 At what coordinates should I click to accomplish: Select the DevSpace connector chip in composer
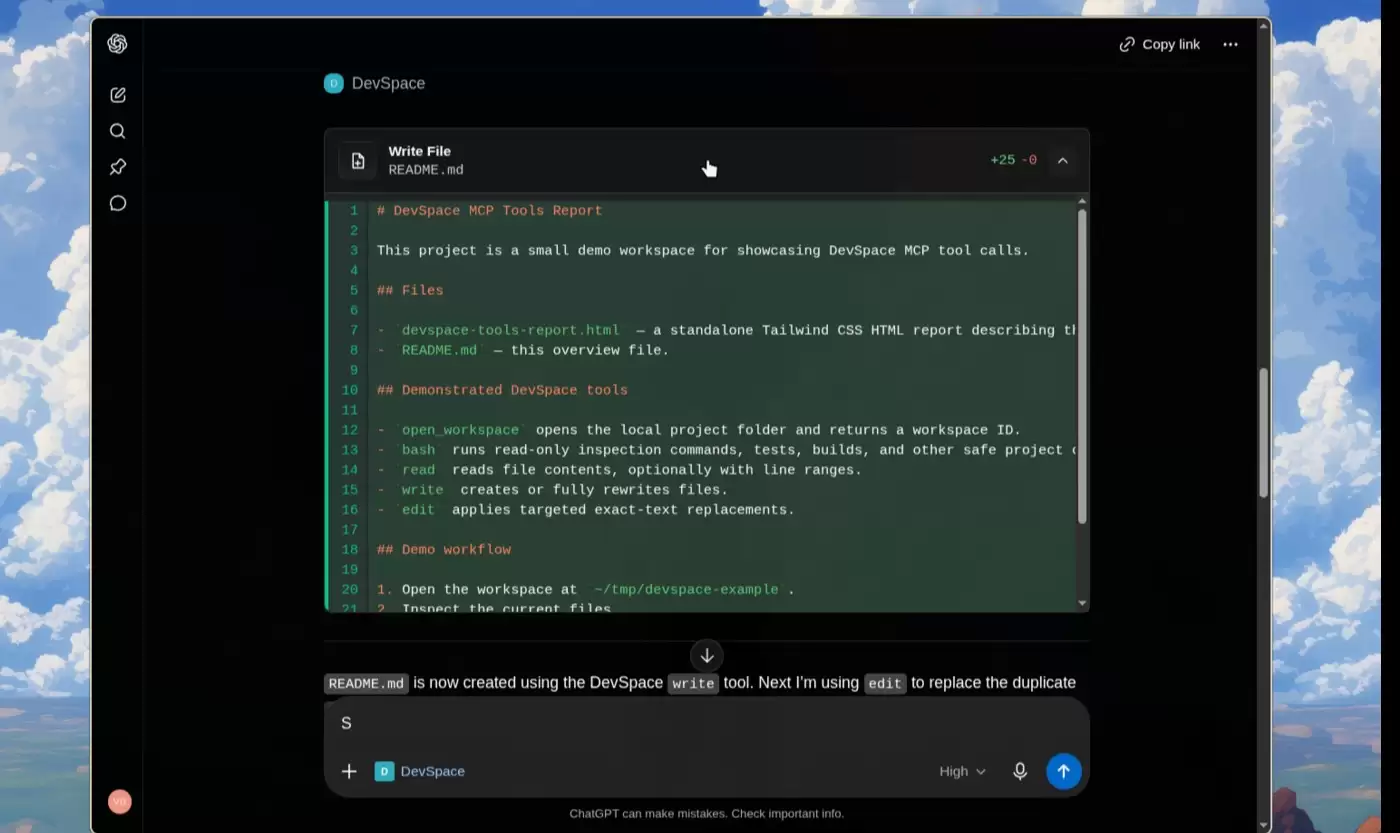pos(420,771)
